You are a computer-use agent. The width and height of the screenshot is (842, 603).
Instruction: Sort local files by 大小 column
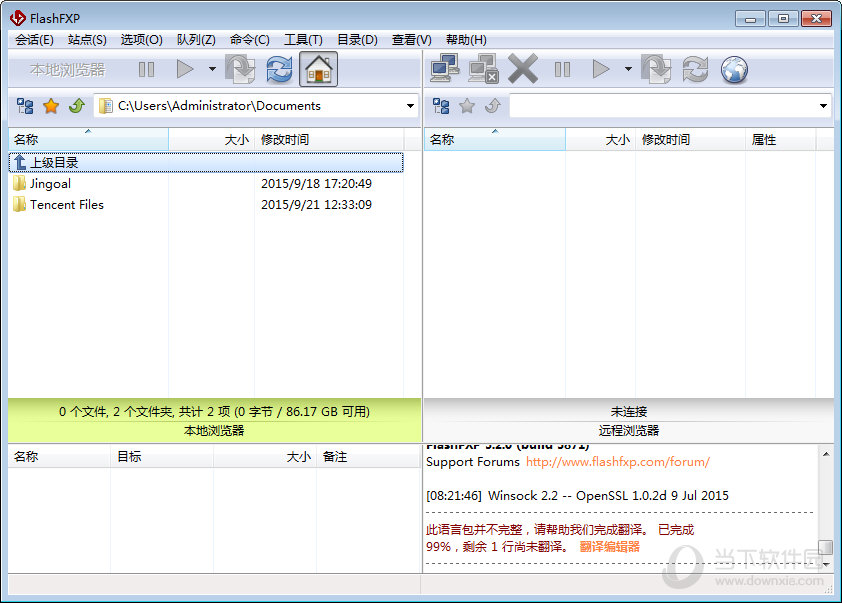tap(212, 140)
